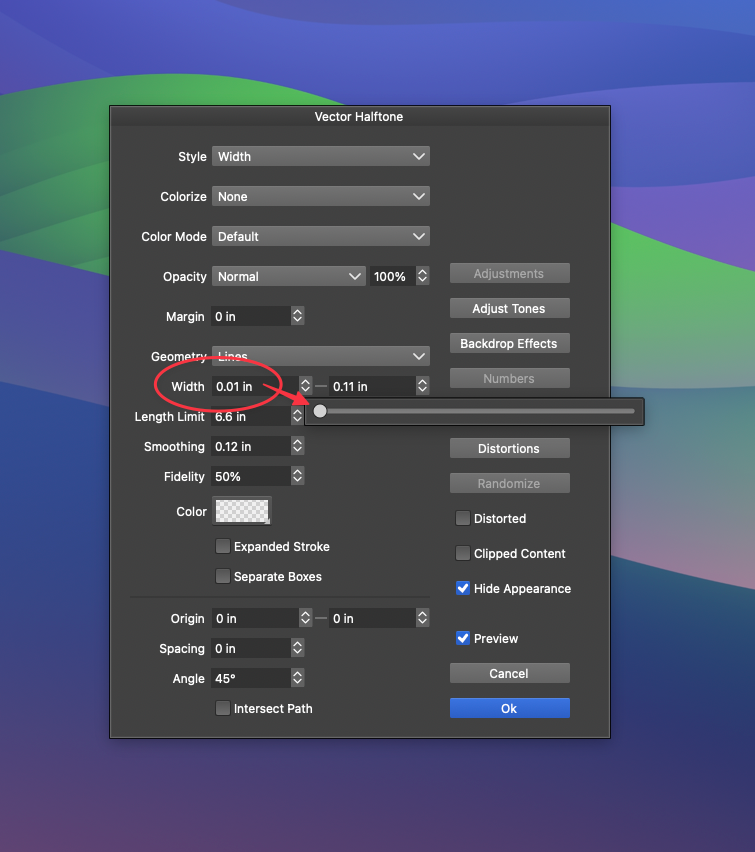This screenshot has height=852, width=755.
Task: Click the Margin field stepper arrows
Action: tap(297, 316)
